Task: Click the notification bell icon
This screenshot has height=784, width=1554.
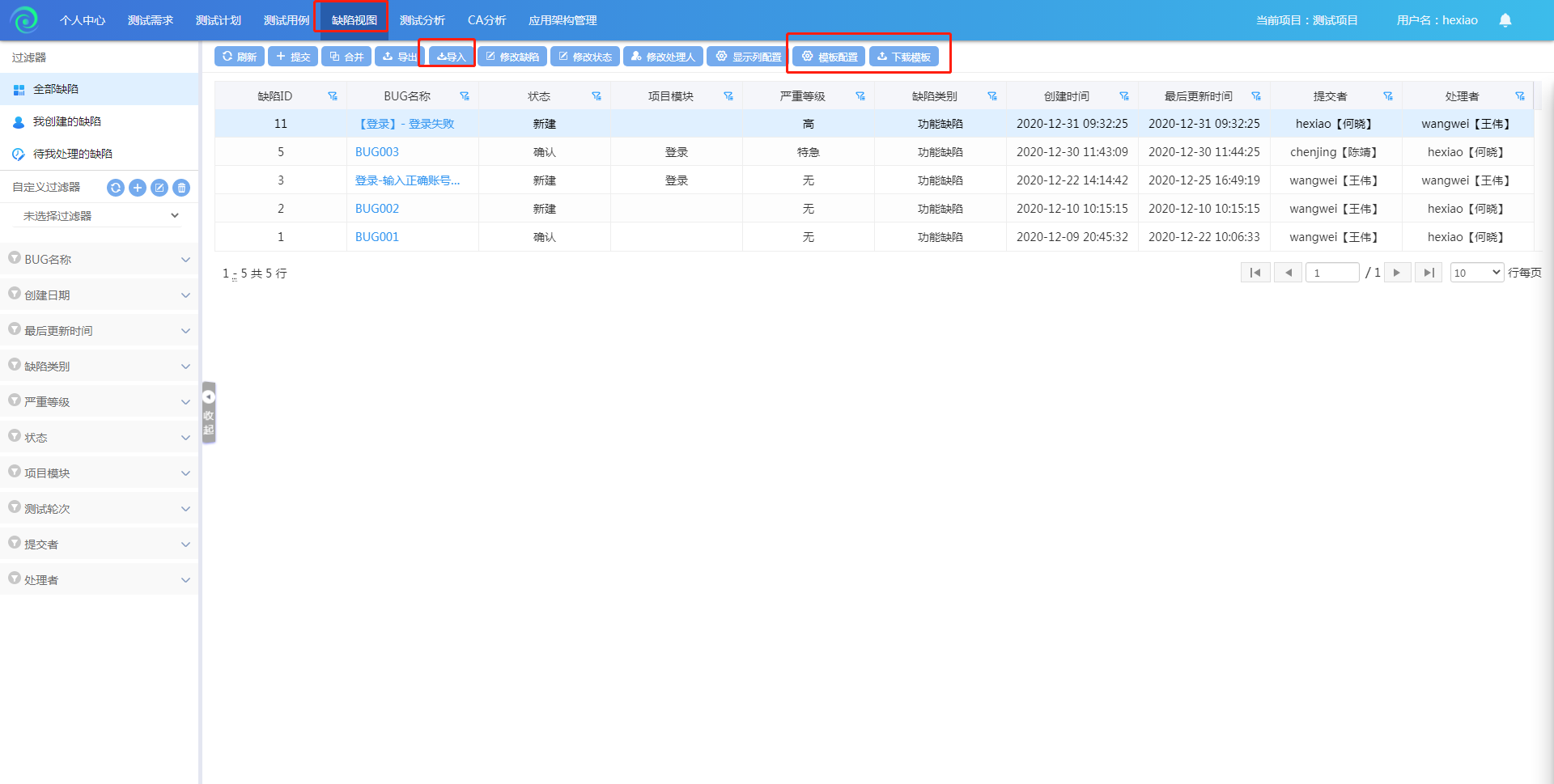Action: click(1505, 20)
